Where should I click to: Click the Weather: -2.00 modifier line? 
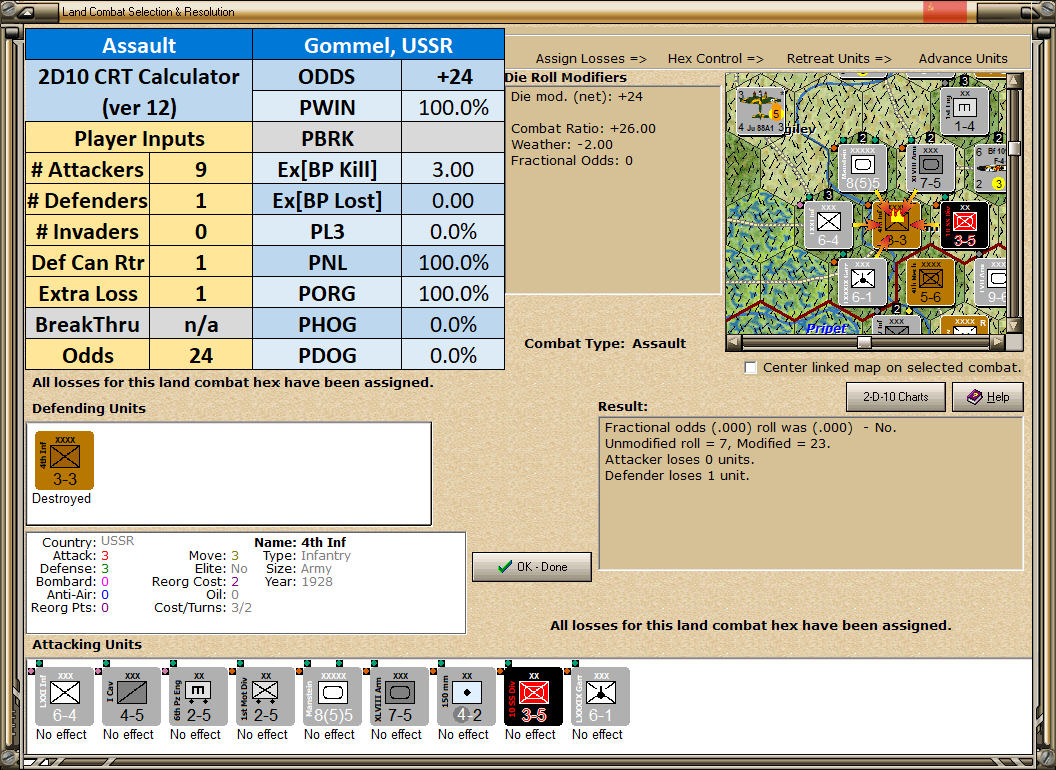coord(562,145)
